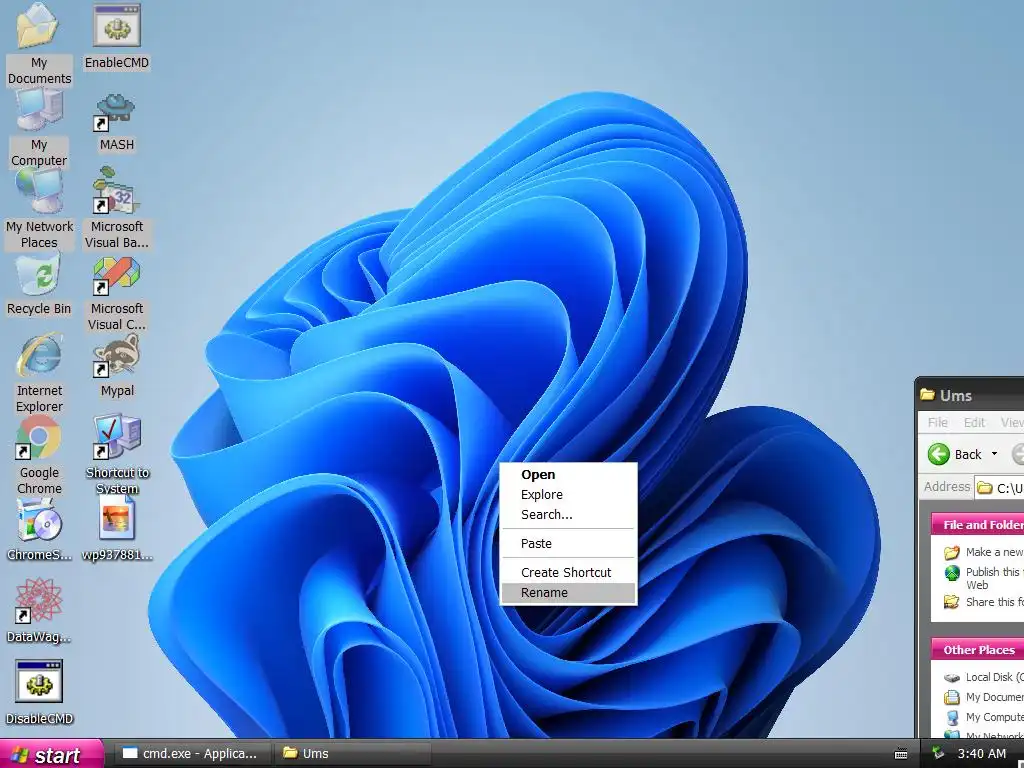1024x768 pixels.
Task: Choose Explore from the context menu
Action: (x=568, y=495)
